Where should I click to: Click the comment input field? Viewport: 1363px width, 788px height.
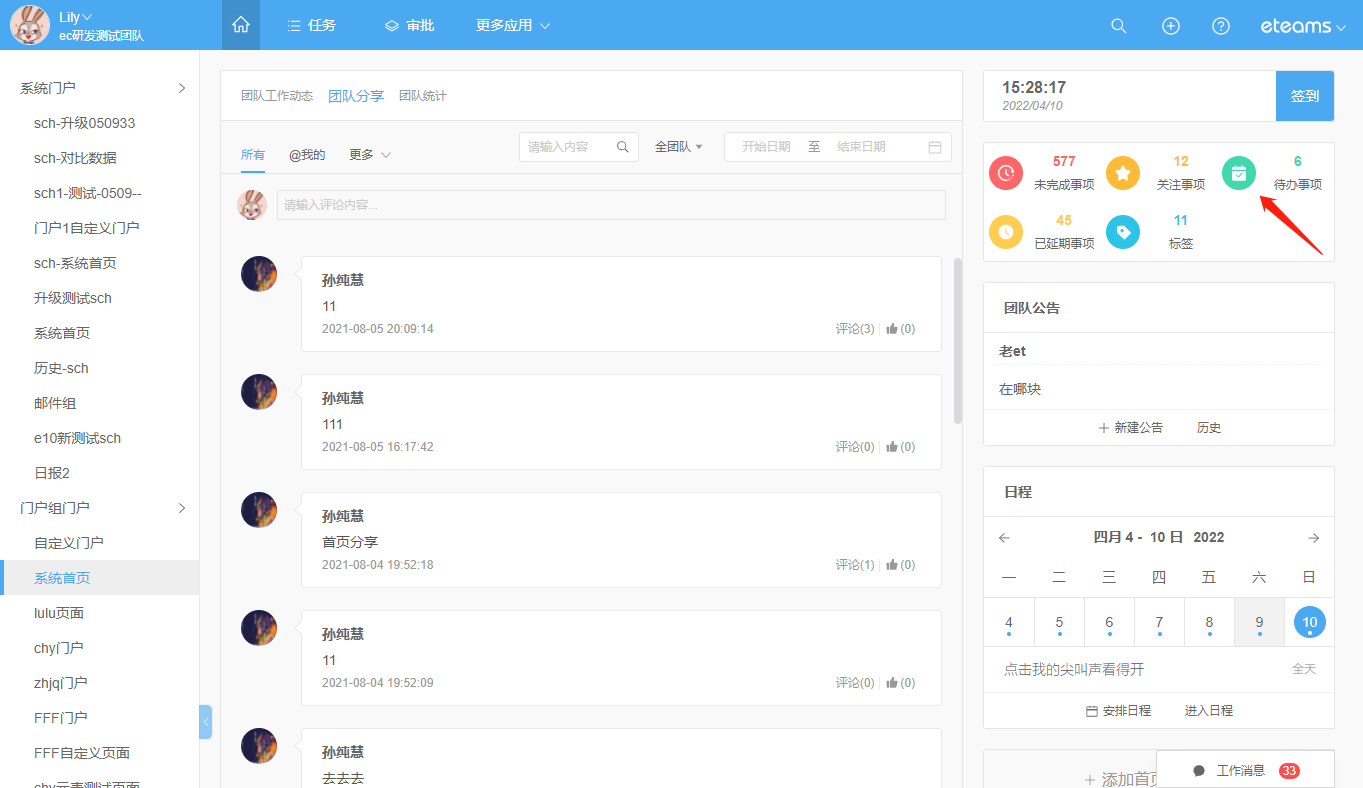coord(610,205)
